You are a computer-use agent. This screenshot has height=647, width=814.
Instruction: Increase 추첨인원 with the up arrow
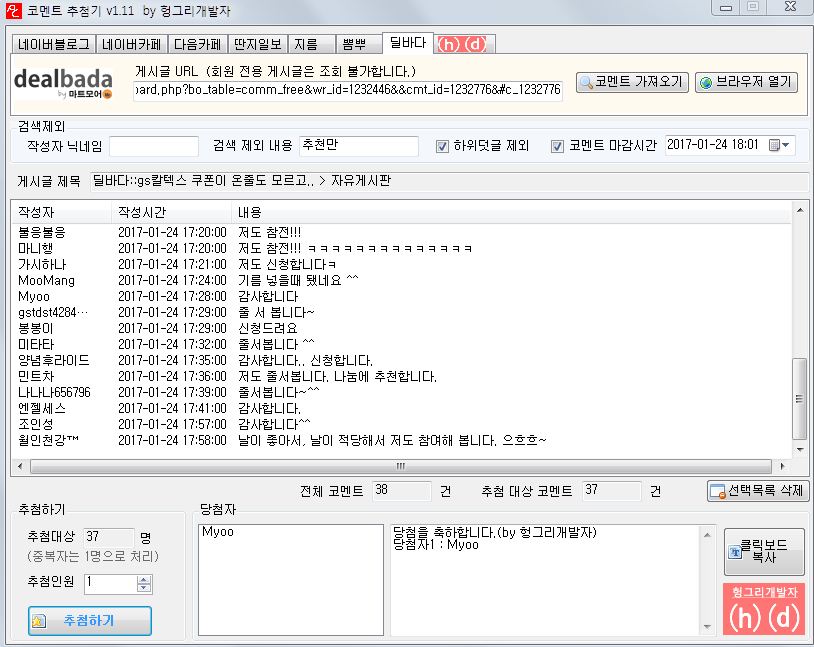pyautogui.click(x=143, y=579)
